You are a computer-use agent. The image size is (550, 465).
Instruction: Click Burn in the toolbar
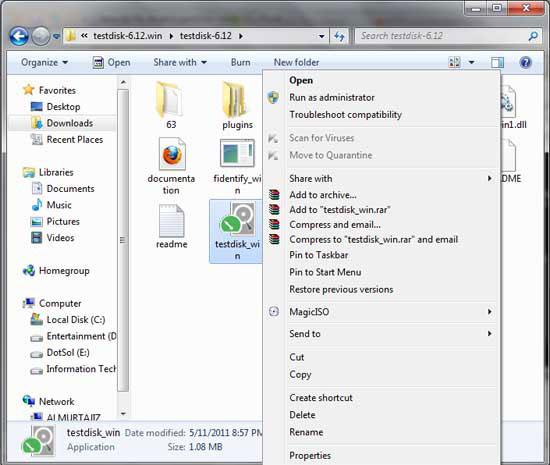(241, 62)
